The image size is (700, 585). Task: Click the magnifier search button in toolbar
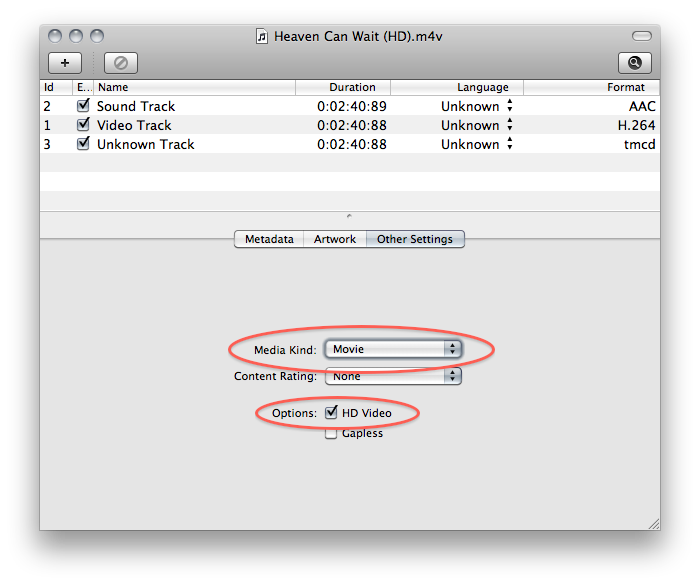634,62
